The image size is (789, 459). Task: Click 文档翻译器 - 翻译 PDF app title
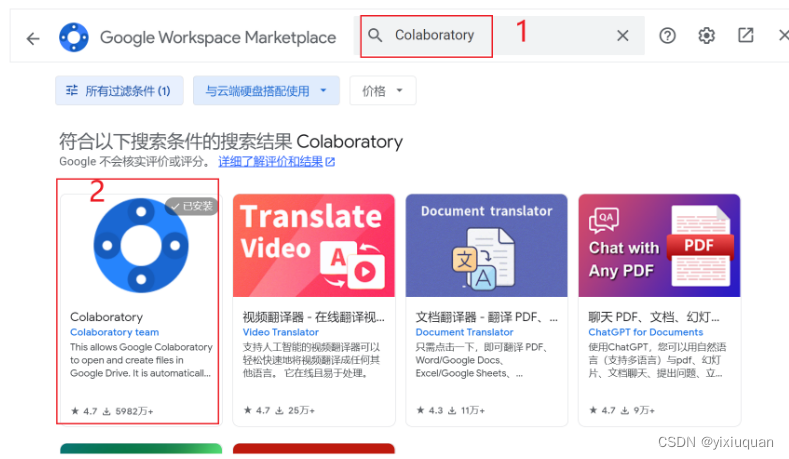click(x=487, y=317)
